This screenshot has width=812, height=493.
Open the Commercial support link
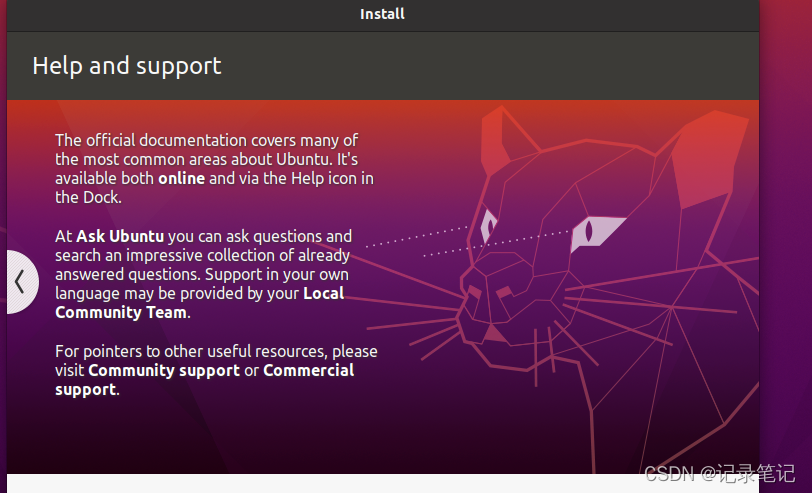(205, 380)
